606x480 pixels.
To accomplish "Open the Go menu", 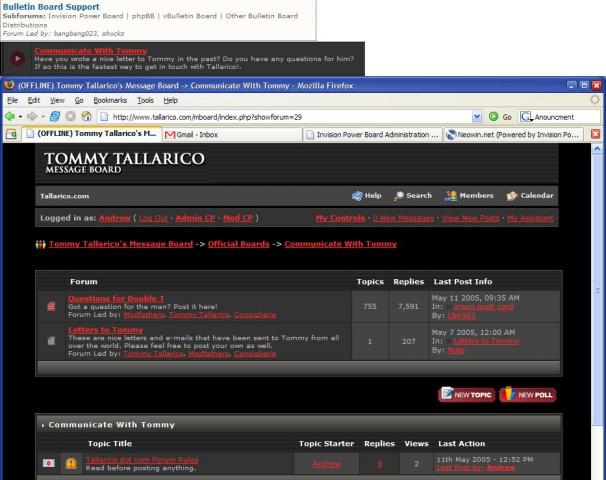I will click(79, 100).
